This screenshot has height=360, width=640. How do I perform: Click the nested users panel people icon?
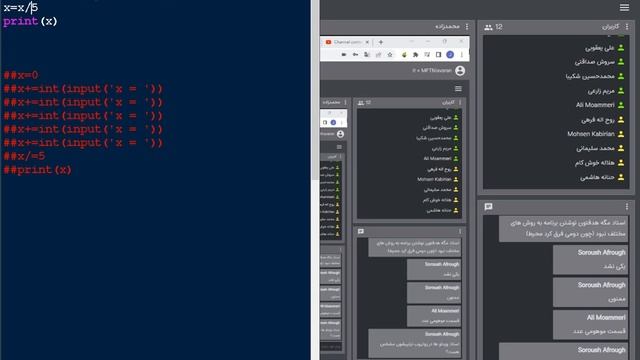pos(360,103)
